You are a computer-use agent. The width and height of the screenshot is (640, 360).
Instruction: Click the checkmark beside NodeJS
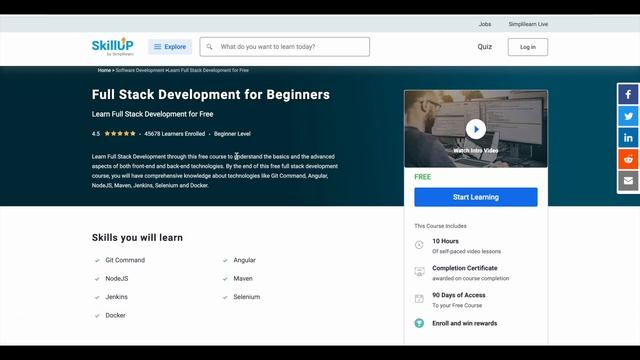[x=97, y=279]
